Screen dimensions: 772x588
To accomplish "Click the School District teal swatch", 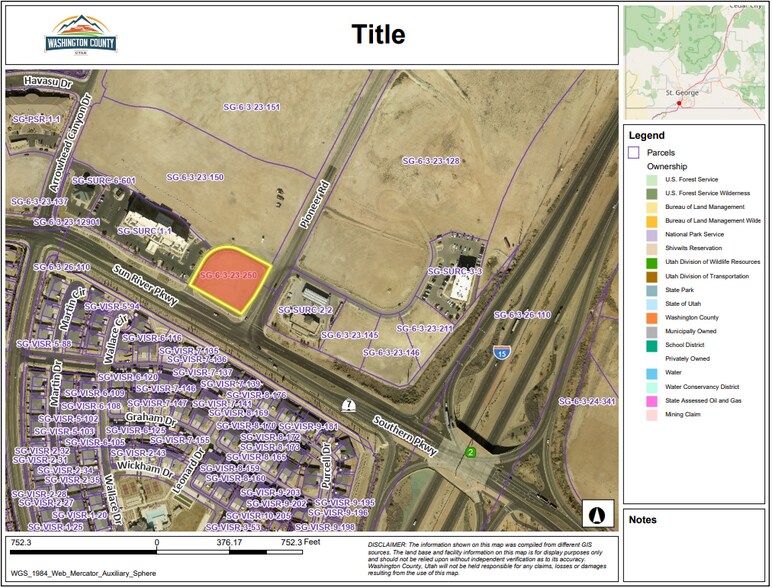I will coord(652,345).
